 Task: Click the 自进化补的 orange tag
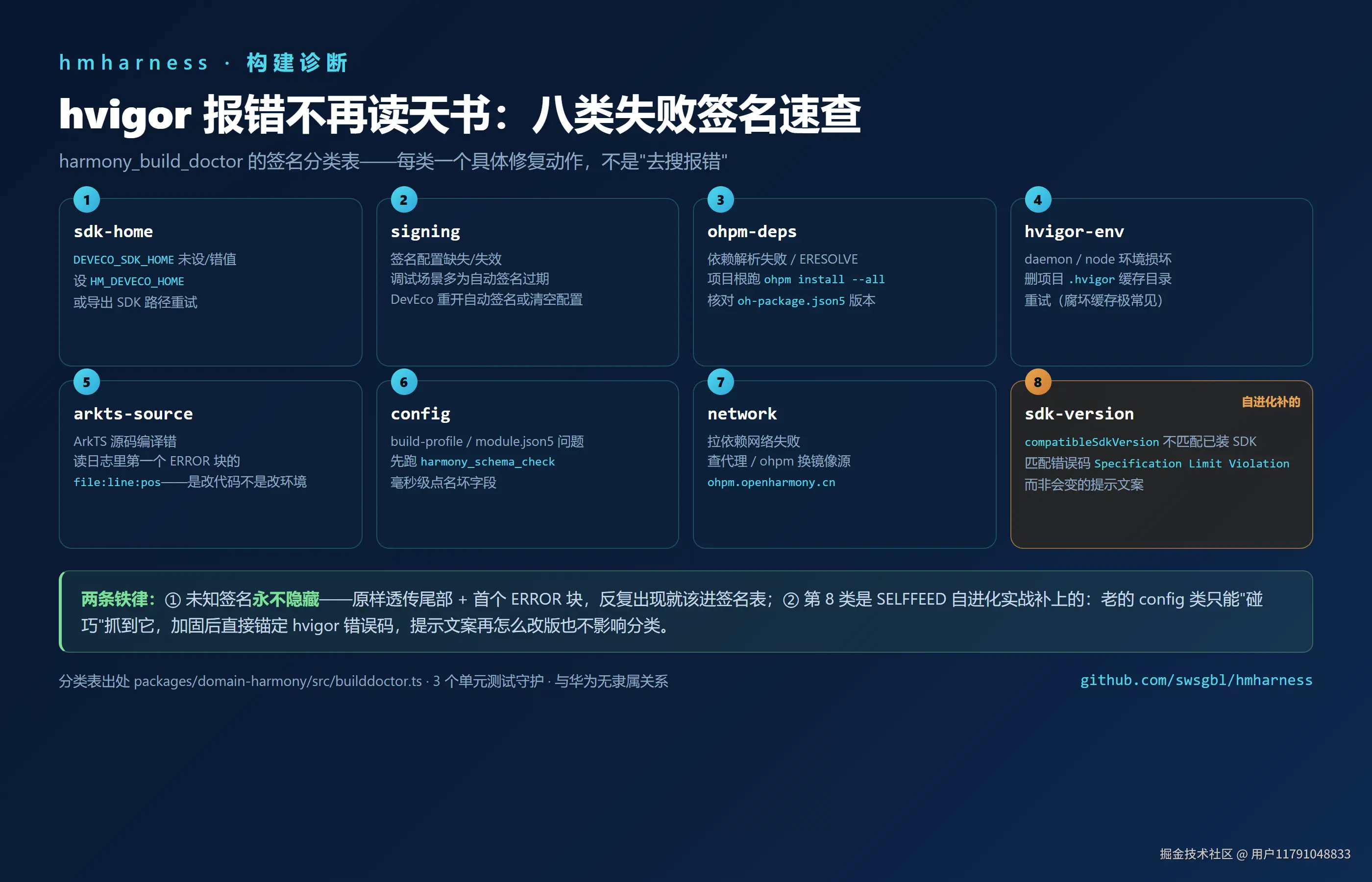1271,401
